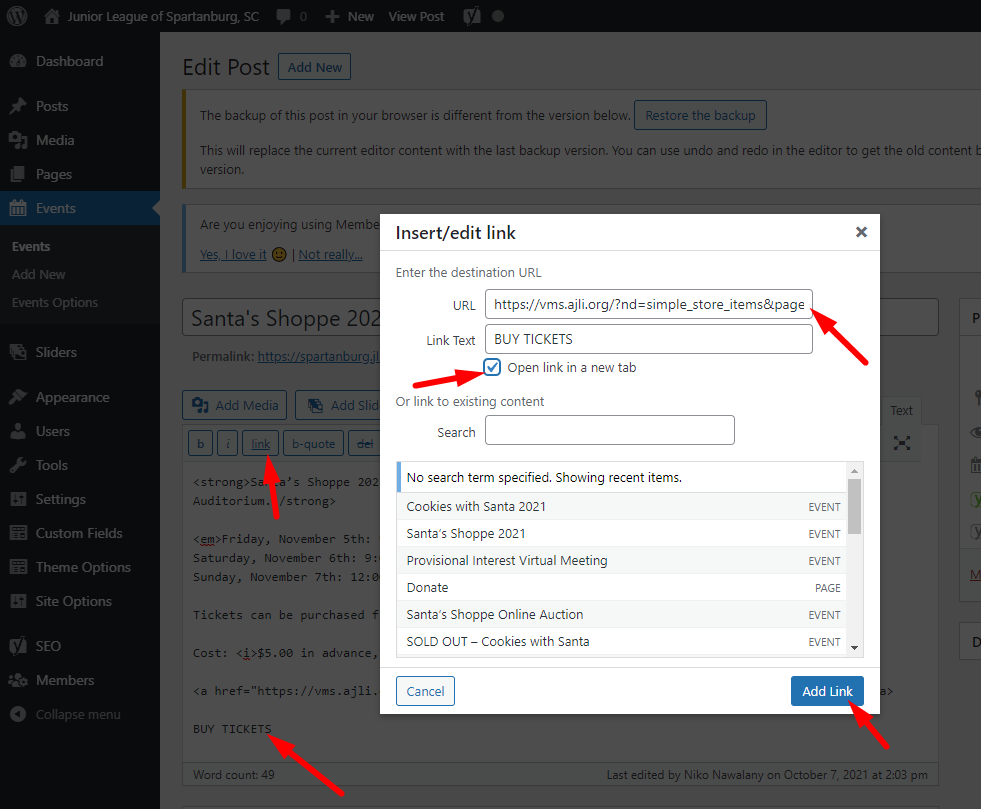Image resolution: width=981 pixels, height=809 pixels.
Task: Click the Custom Fields icon
Action: [18, 533]
